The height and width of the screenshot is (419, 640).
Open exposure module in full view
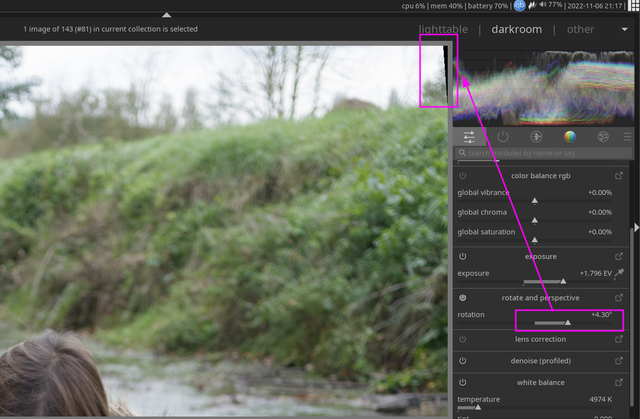[619, 257]
